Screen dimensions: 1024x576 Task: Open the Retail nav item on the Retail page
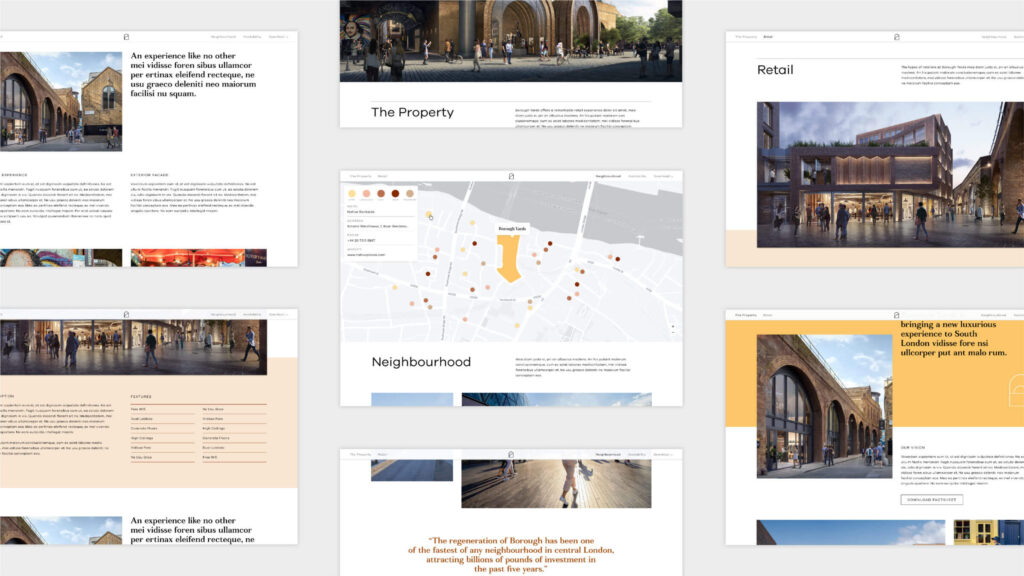pyautogui.click(x=768, y=37)
